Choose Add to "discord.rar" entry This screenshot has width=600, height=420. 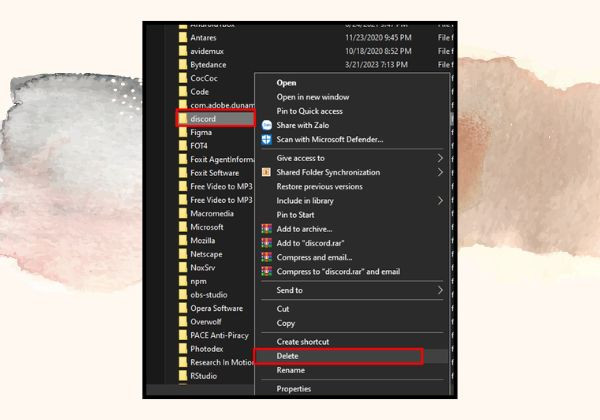click(310, 243)
